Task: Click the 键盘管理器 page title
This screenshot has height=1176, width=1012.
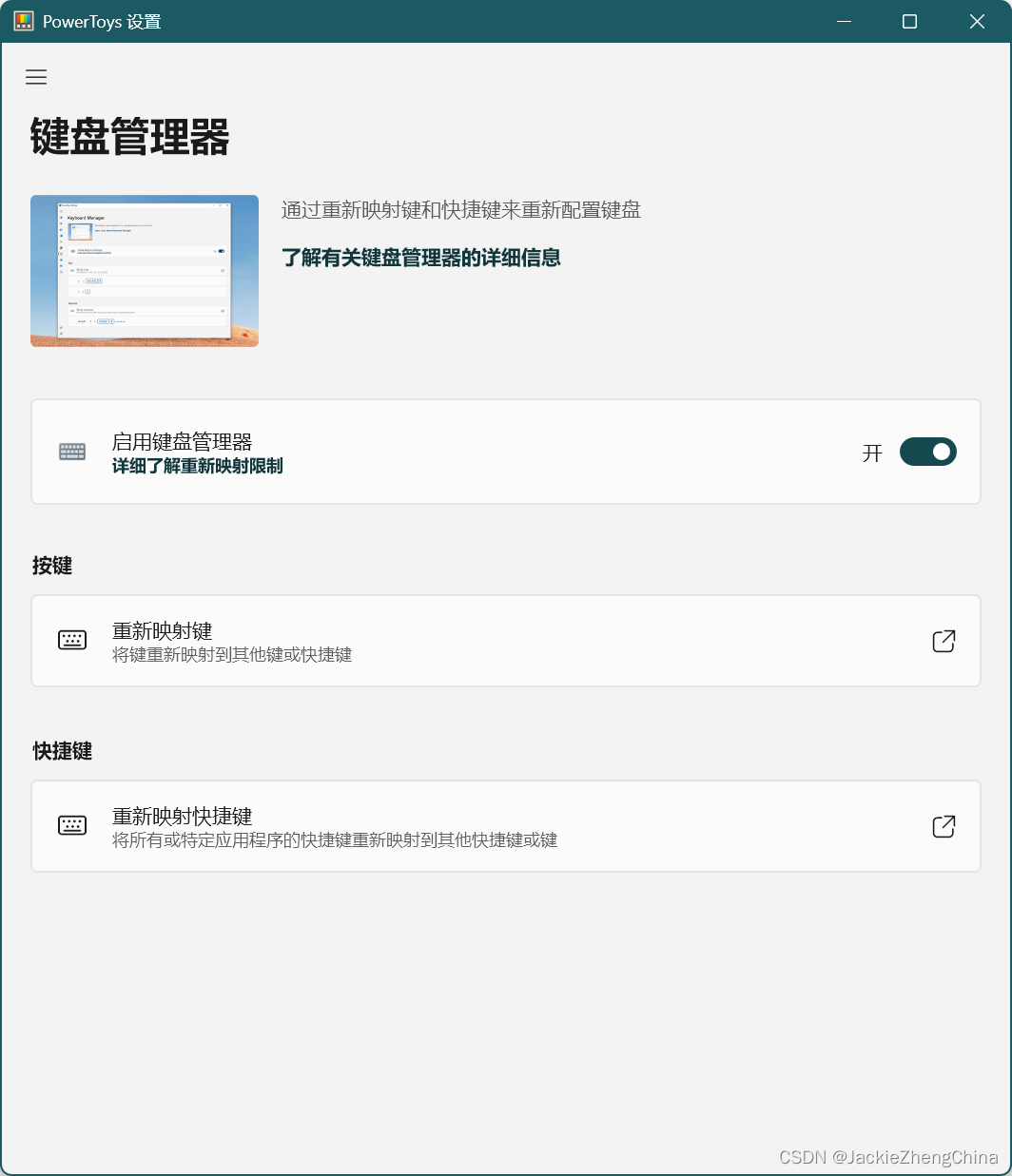Action: 130,137
